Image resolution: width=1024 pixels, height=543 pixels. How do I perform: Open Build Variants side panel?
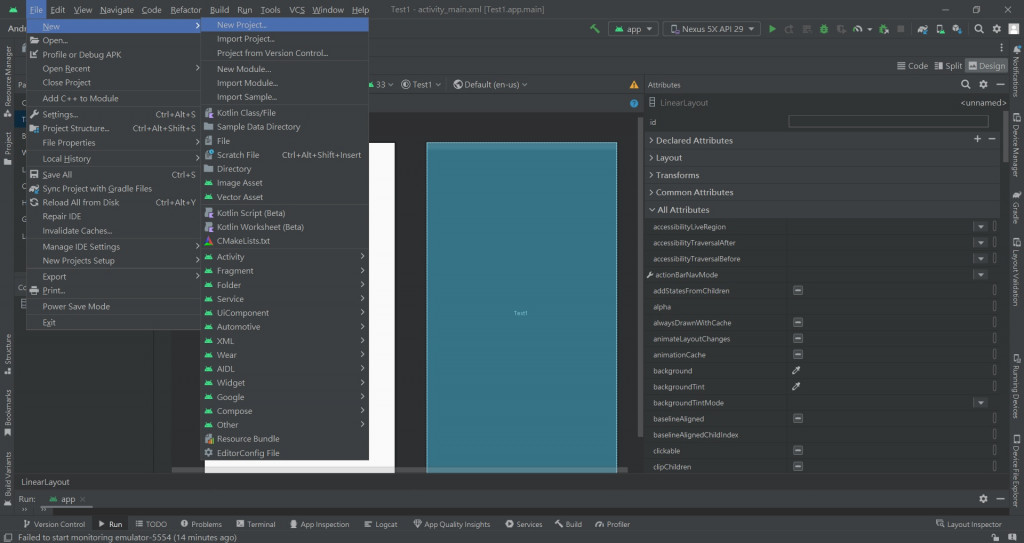coord(8,478)
